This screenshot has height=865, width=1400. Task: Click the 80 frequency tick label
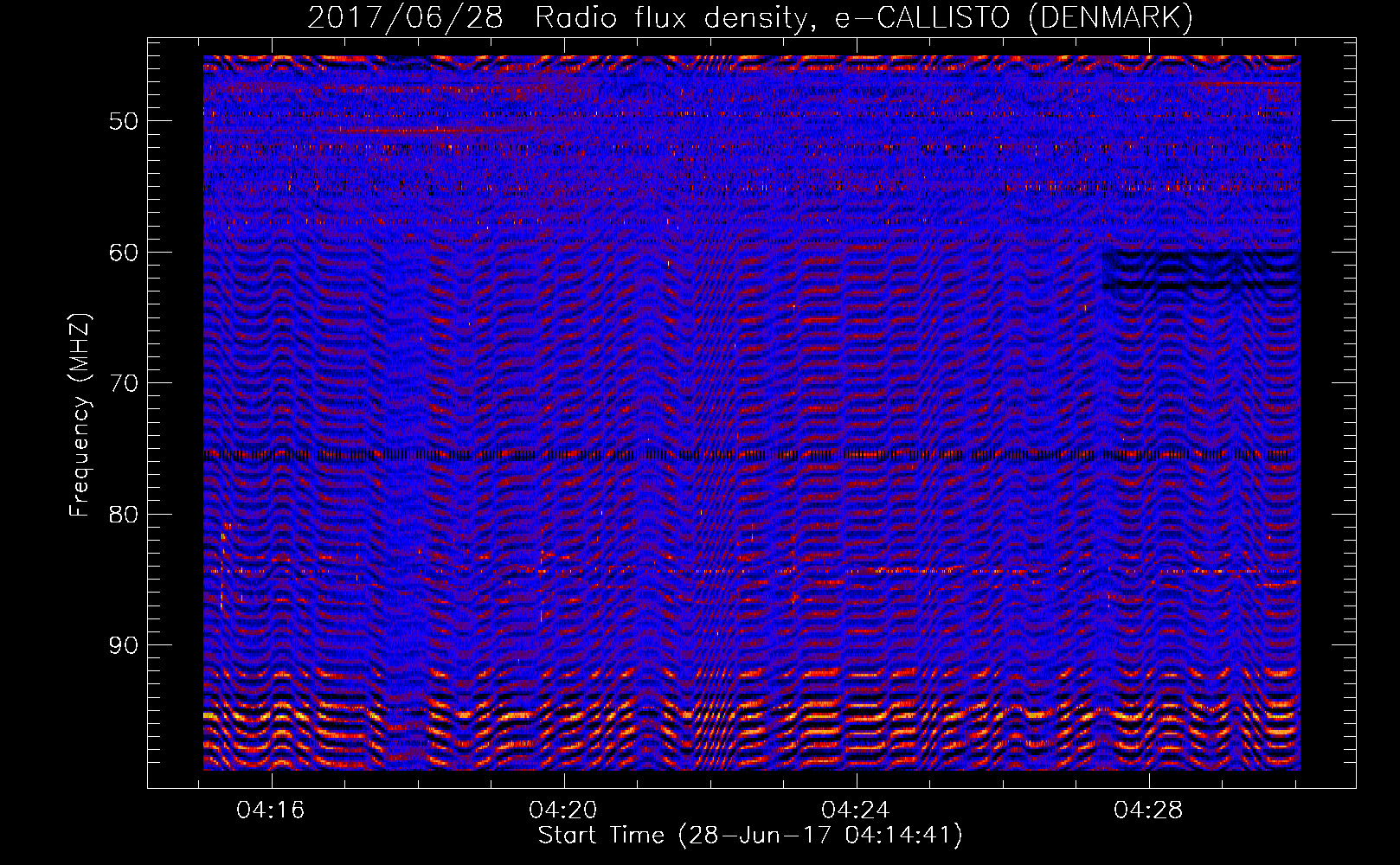tap(124, 515)
